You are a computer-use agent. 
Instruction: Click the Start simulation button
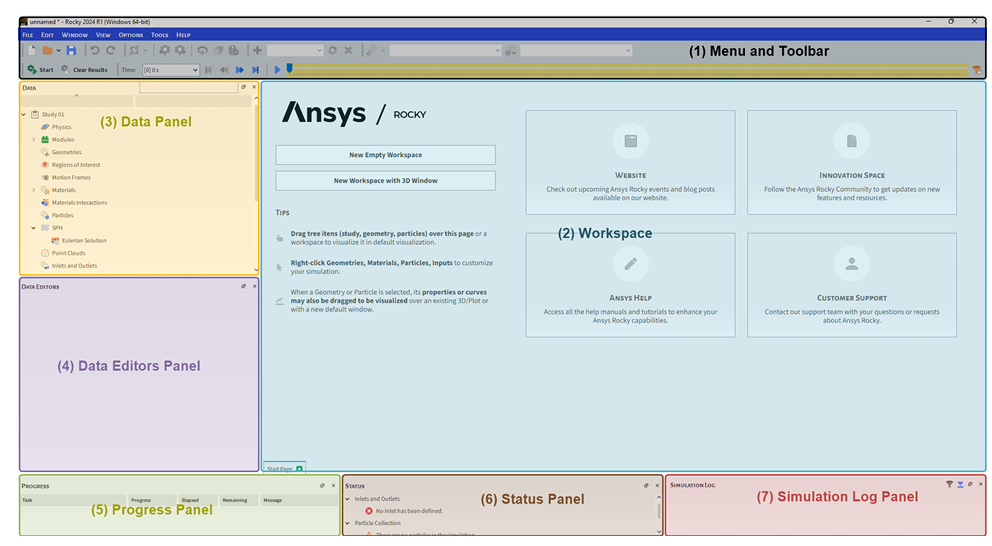click(40, 70)
